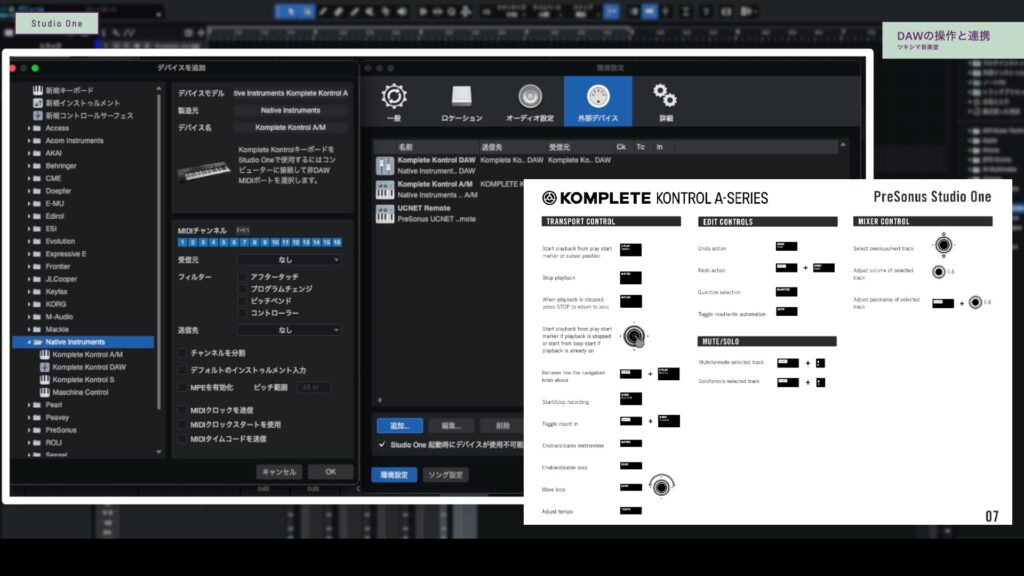This screenshot has height=576, width=1024.
Task: Confirm with the OK button
Action: click(x=330, y=472)
